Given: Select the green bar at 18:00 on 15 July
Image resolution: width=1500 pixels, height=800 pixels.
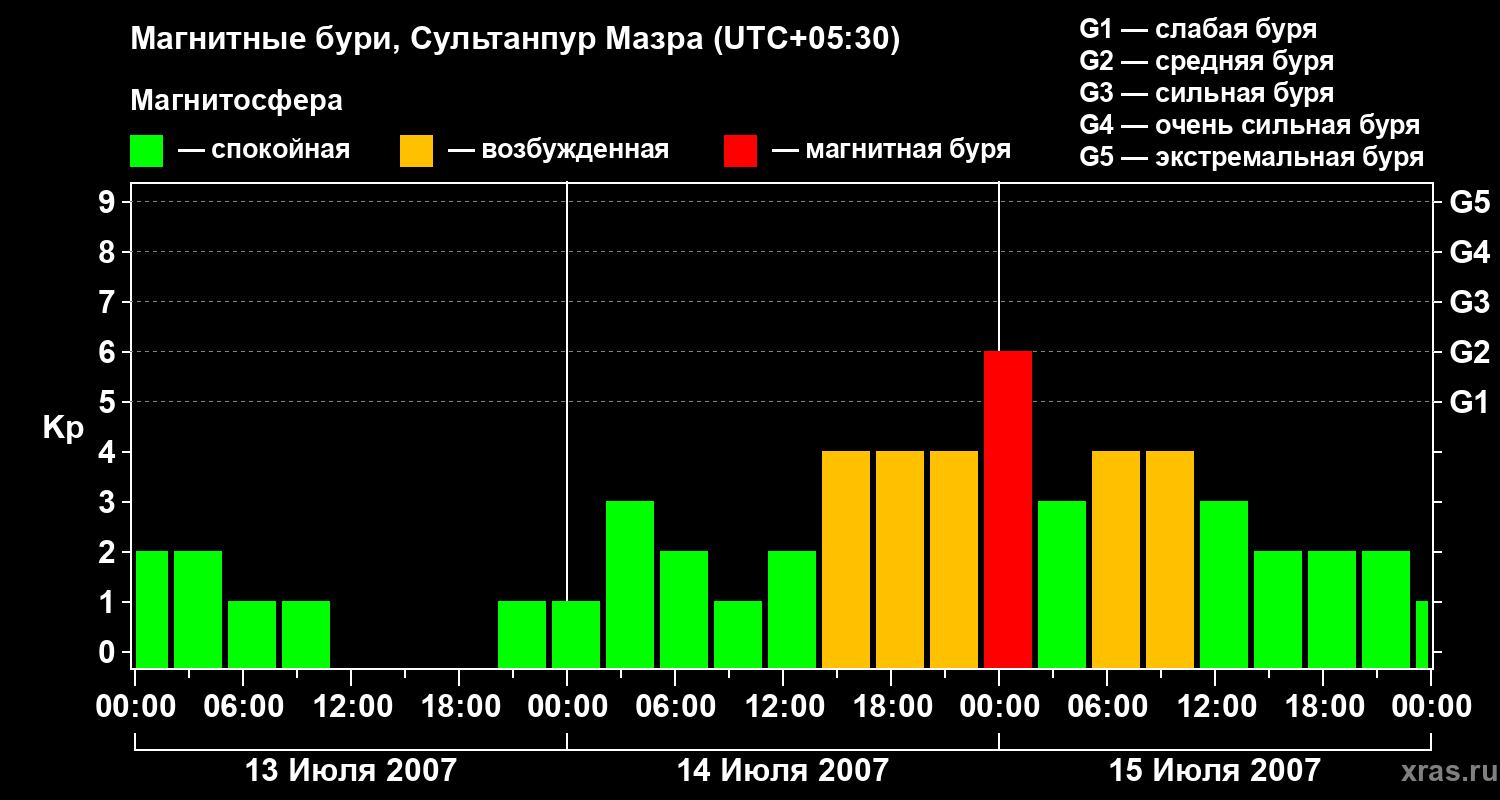Looking at the screenshot, I should (1332, 610).
